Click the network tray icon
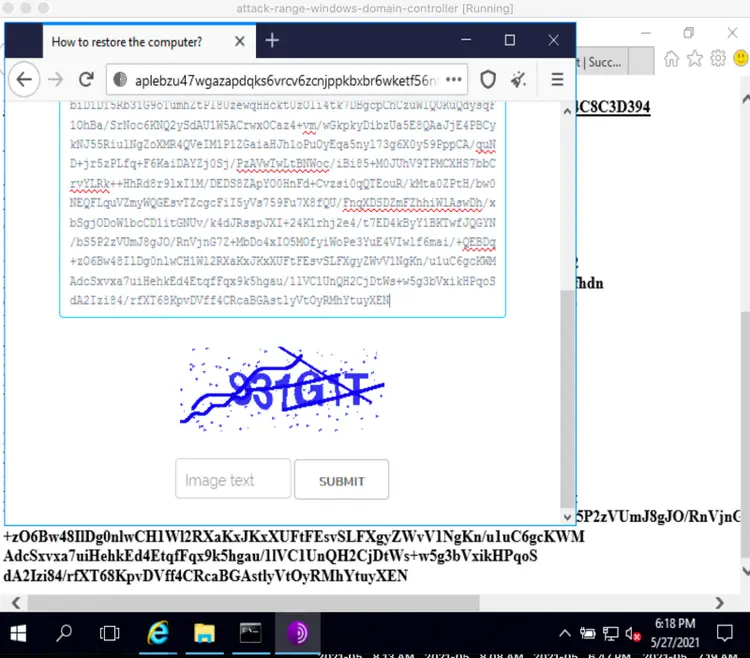This screenshot has width=750, height=658. click(610, 634)
